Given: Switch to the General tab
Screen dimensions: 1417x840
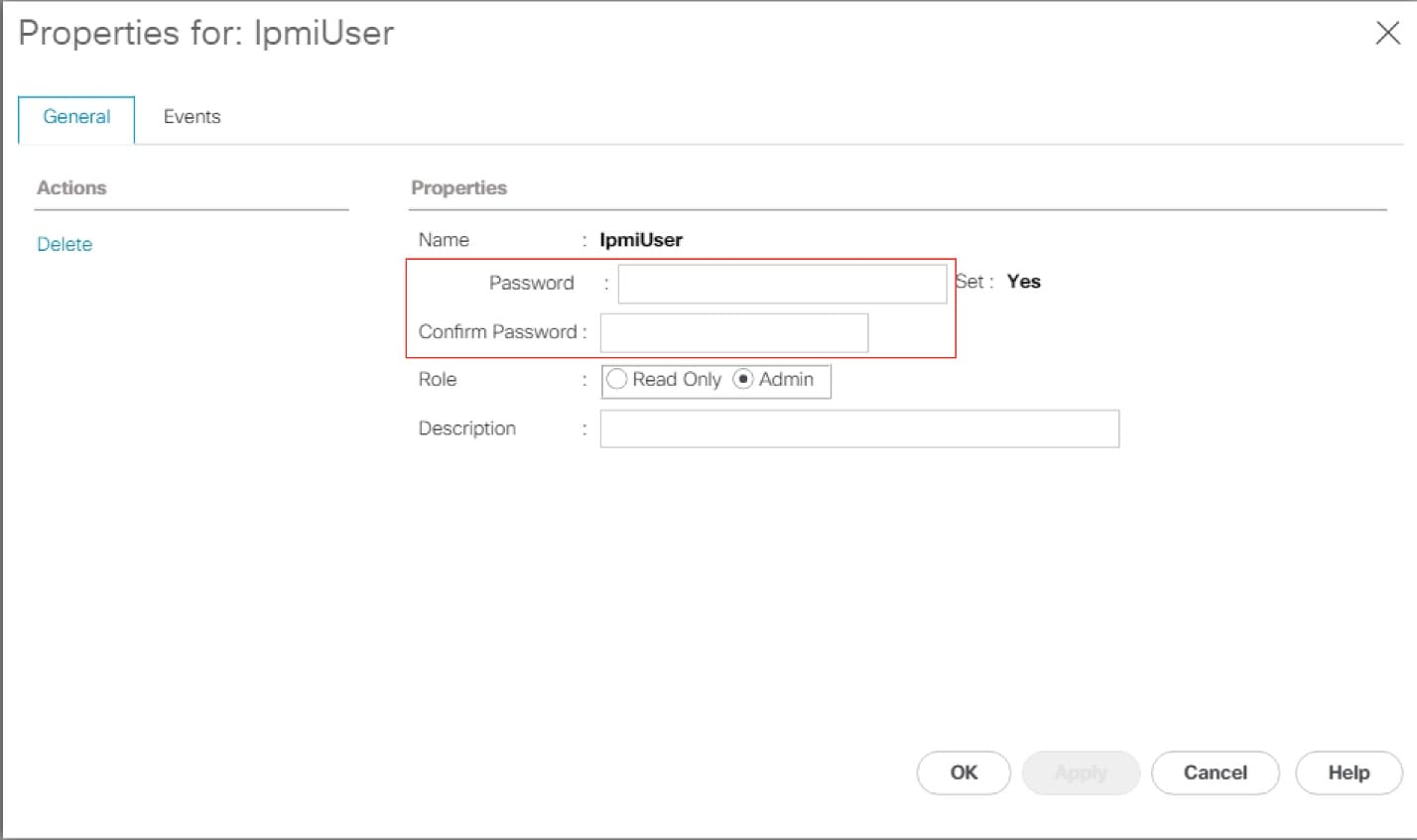Looking at the screenshot, I should pyautogui.click(x=76, y=117).
